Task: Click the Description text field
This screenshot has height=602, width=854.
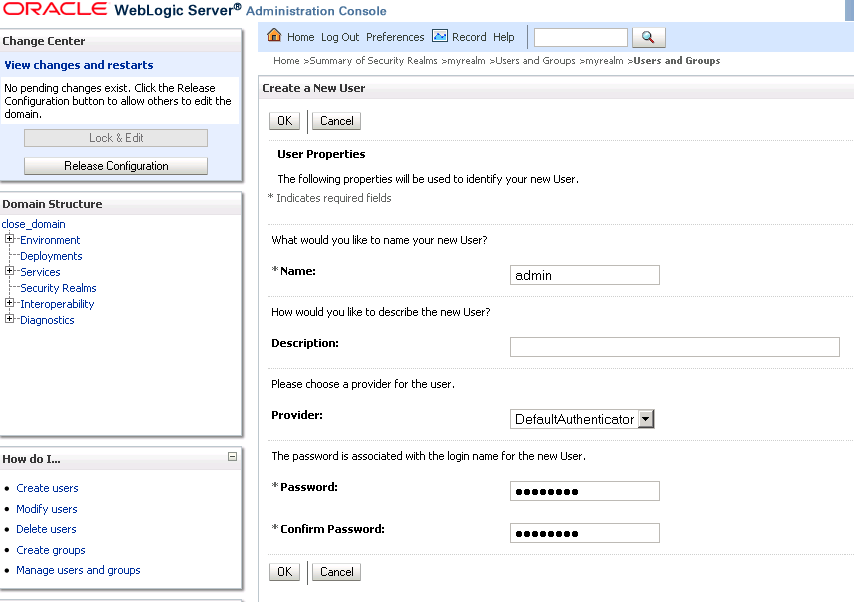Action: click(x=674, y=347)
